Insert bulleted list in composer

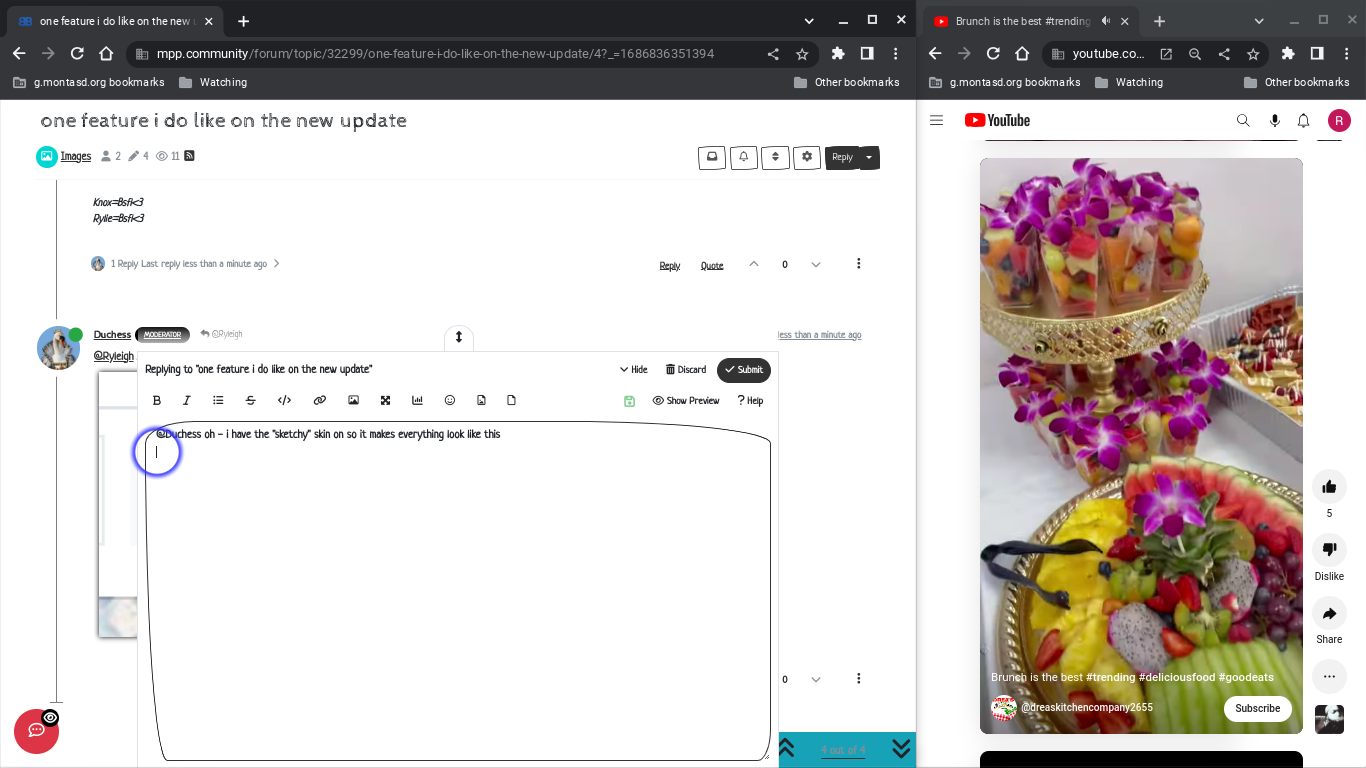coord(218,400)
